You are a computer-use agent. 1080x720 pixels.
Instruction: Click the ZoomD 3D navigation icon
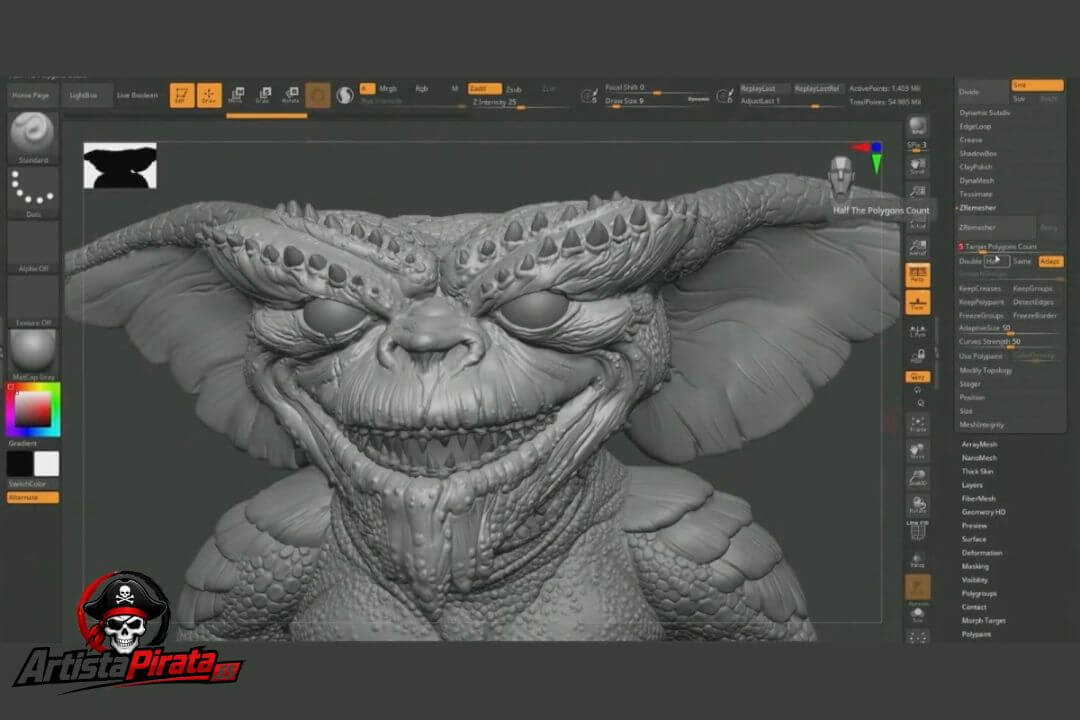tap(917, 478)
